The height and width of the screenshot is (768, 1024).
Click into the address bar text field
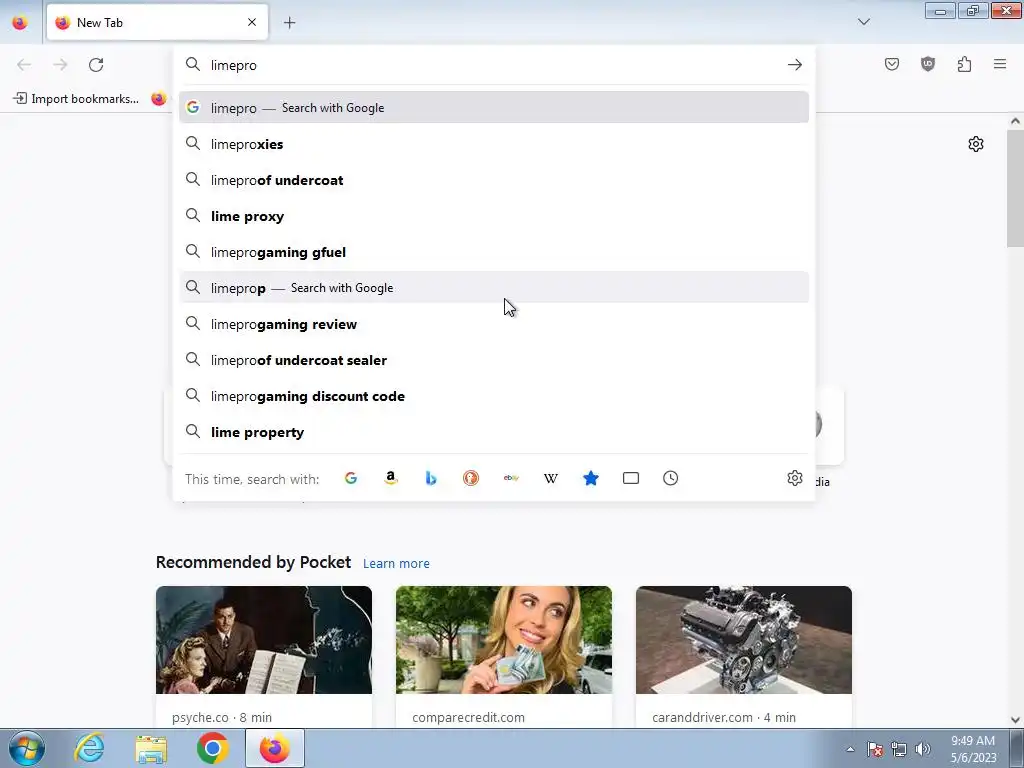[x=493, y=65]
